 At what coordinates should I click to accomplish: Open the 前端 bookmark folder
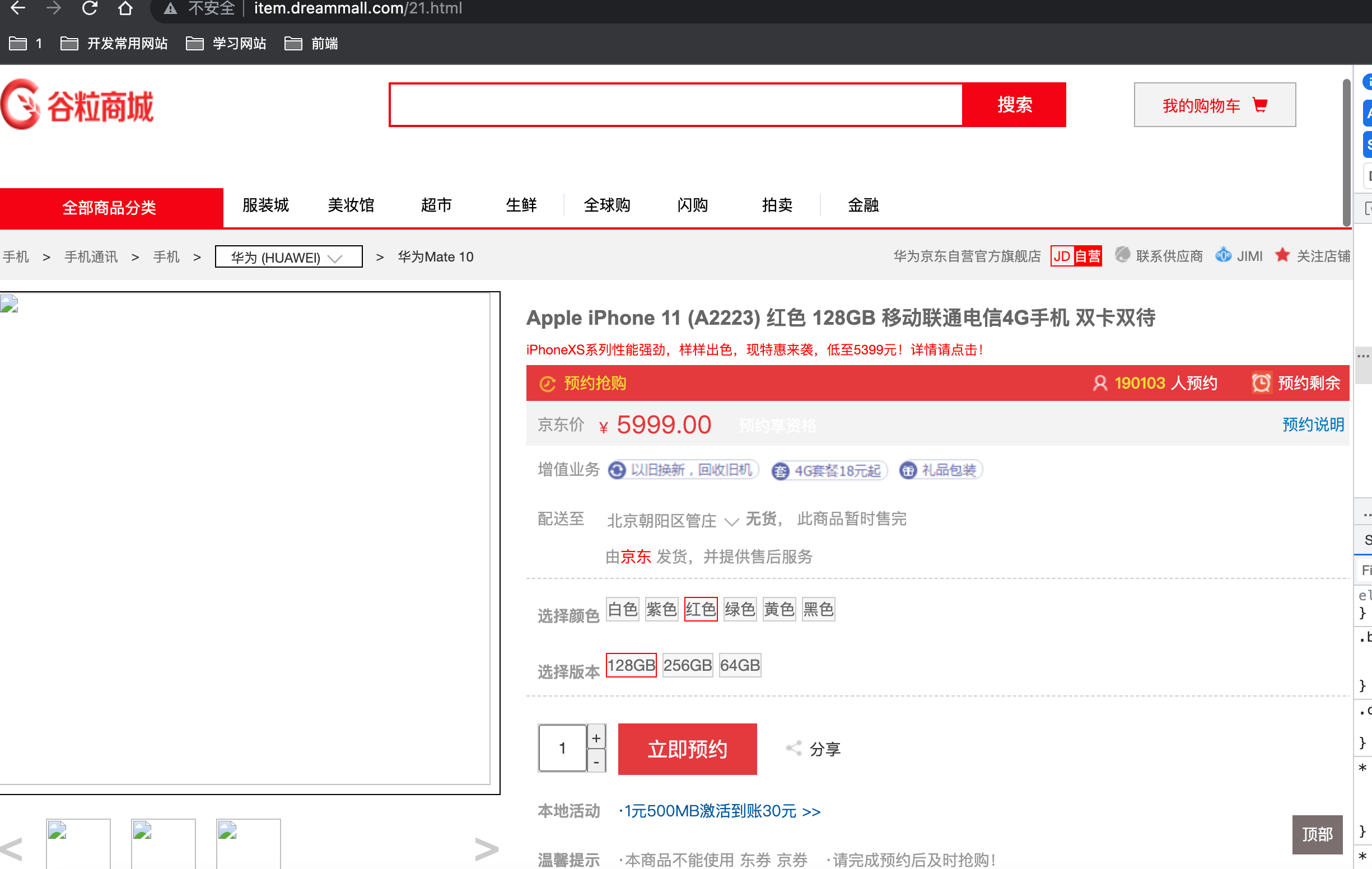click(x=311, y=43)
